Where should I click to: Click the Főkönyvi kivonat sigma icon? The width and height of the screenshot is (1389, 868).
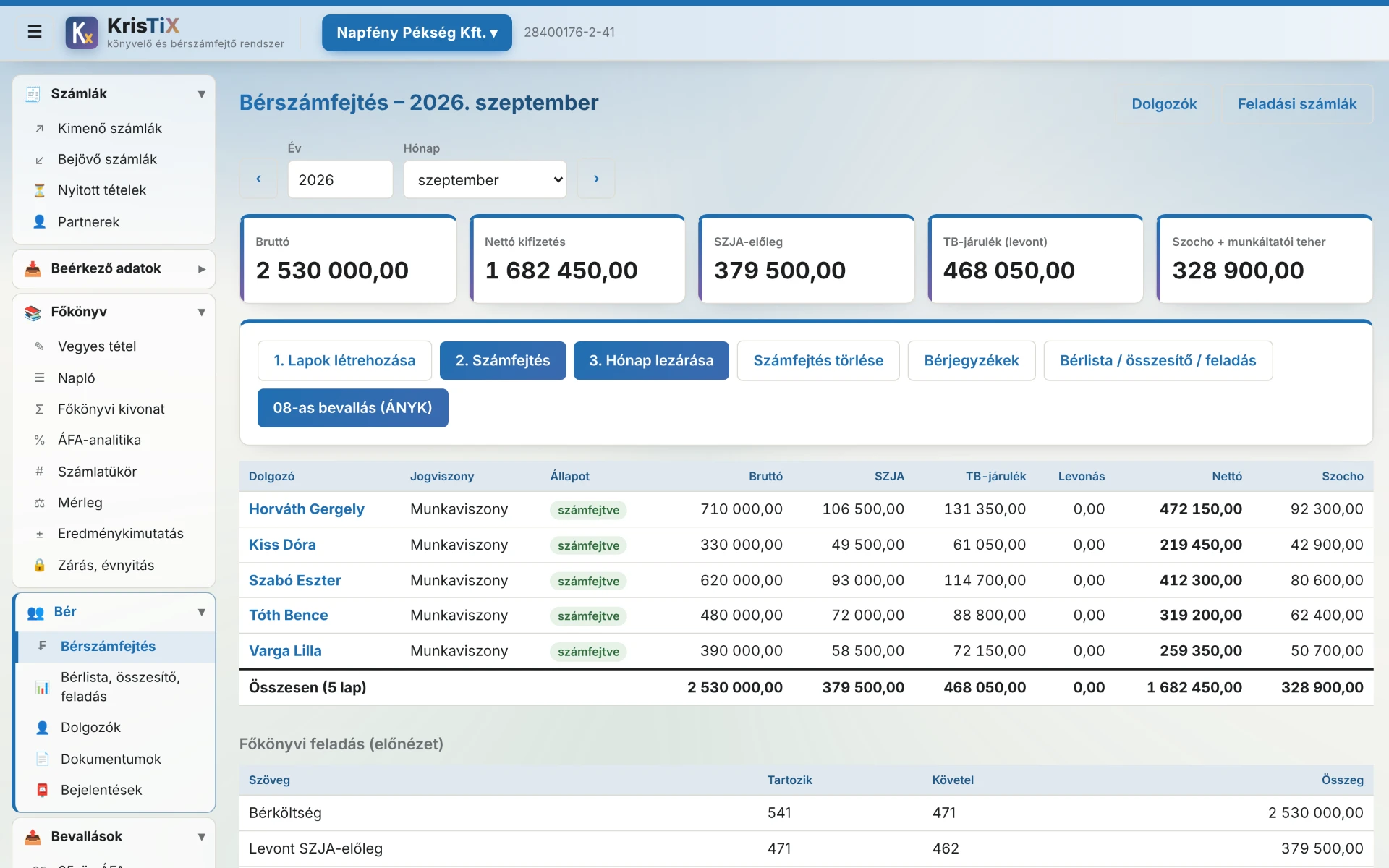pos(40,409)
